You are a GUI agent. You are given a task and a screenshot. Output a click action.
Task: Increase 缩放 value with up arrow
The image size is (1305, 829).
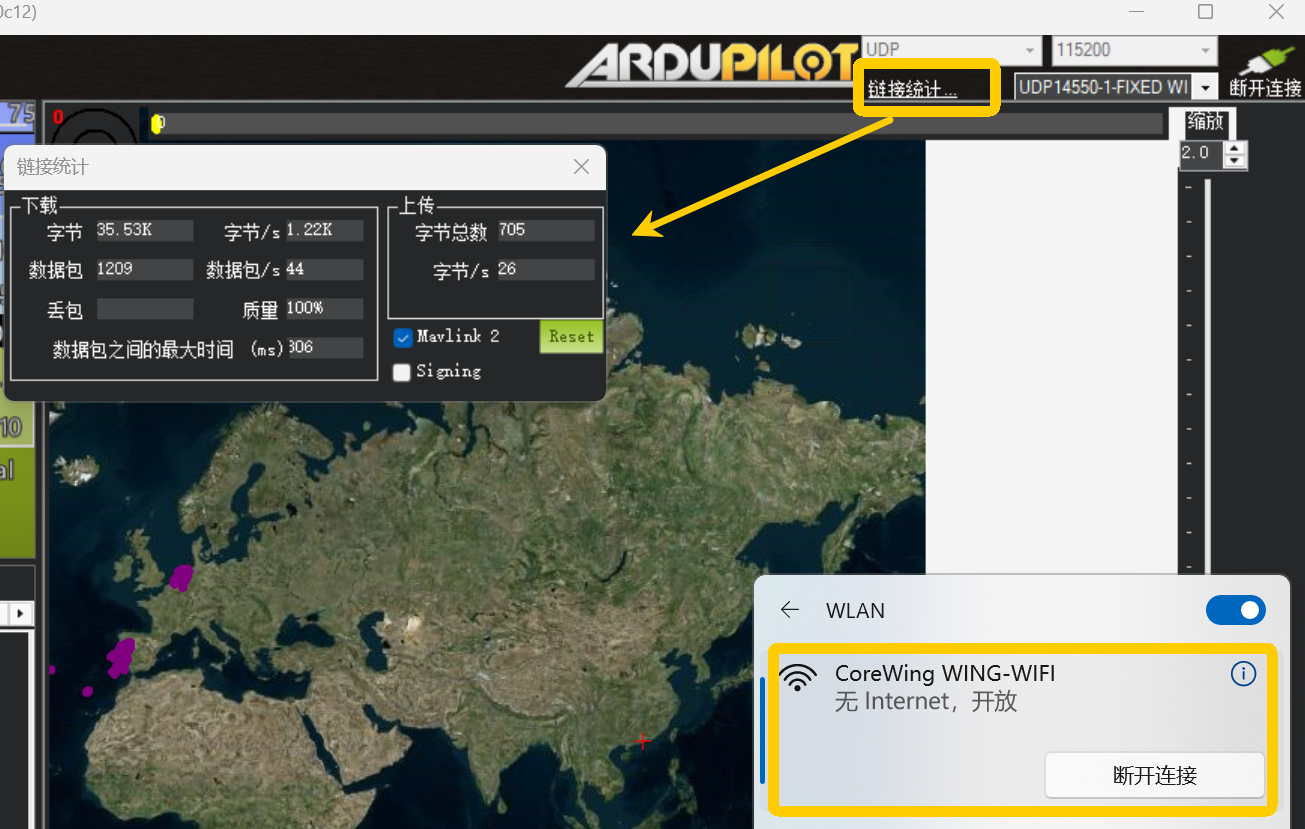(x=1235, y=148)
